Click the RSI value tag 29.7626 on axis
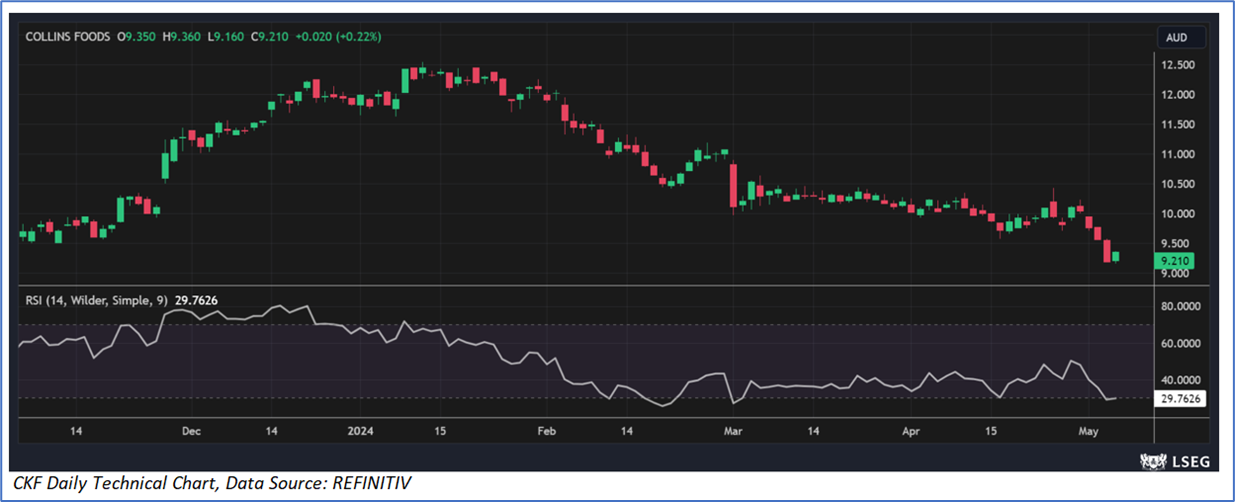This screenshot has height=502, width=1235. click(x=1180, y=398)
